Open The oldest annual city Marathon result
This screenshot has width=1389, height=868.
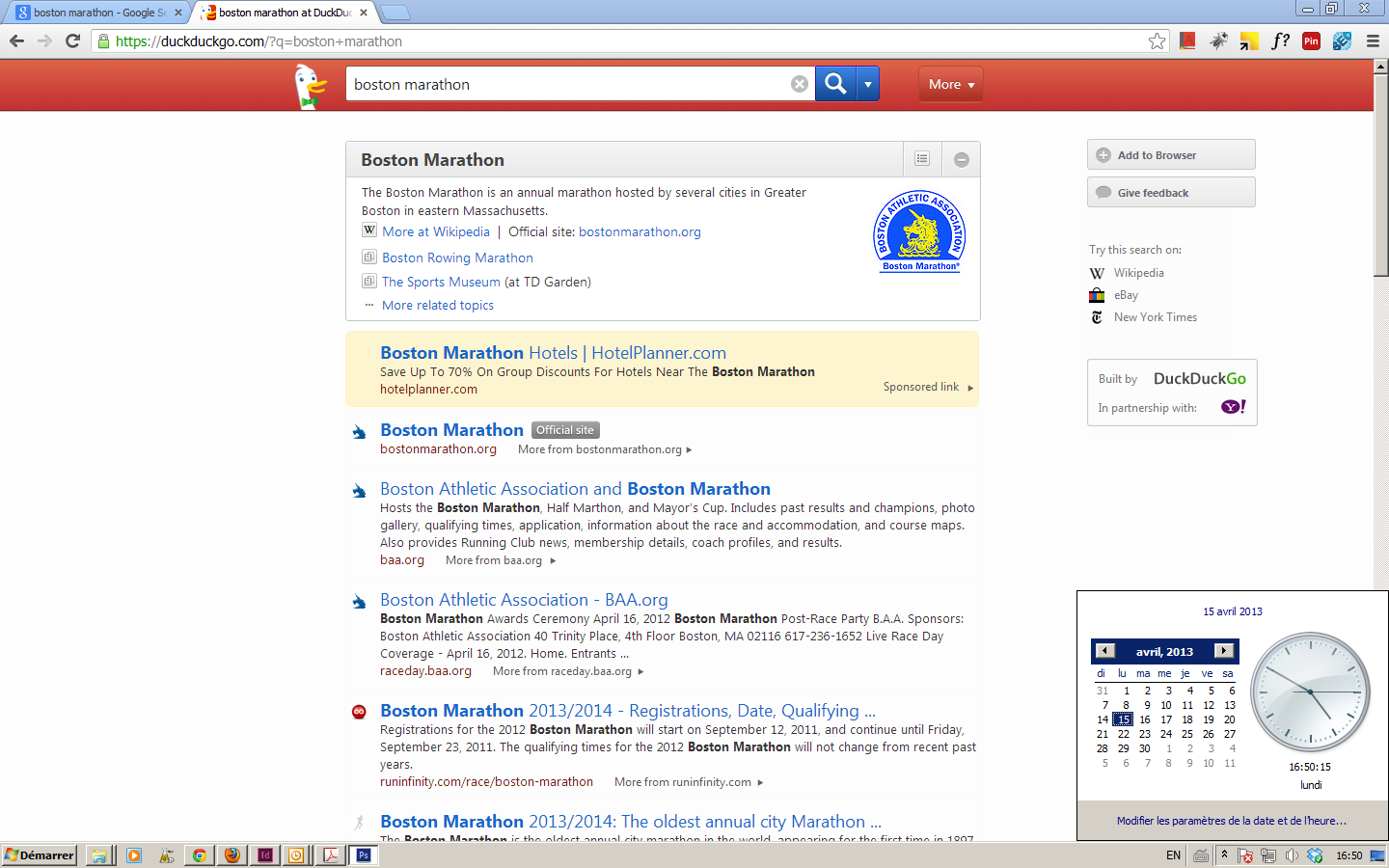click(x=631, y=822)
